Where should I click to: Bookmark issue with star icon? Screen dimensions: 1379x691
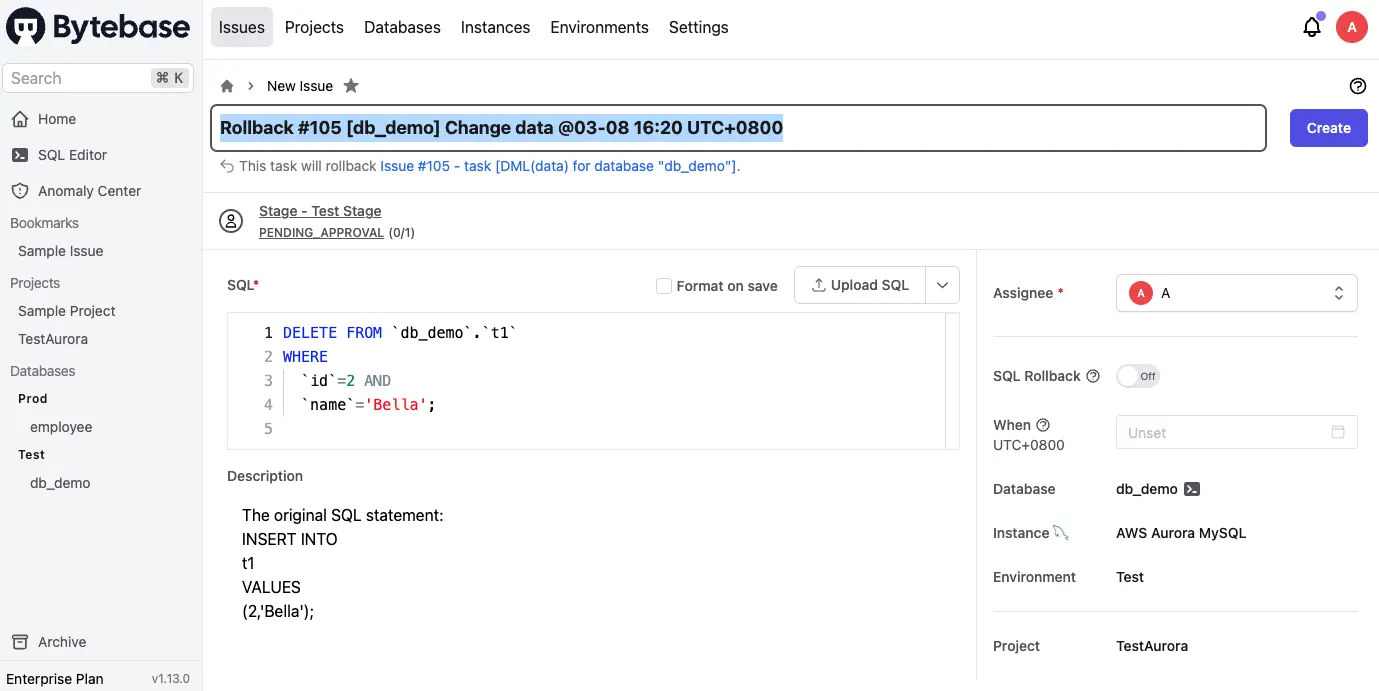[351, 86]
